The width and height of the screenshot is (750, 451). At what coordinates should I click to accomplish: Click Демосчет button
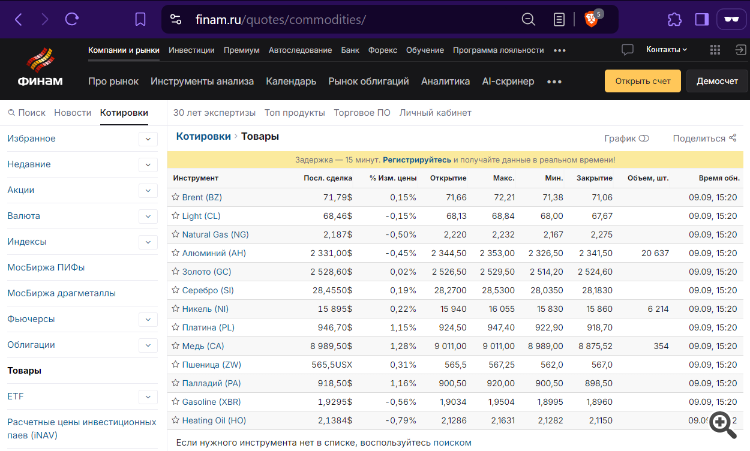pyautogui.click(x=717, y=81)
